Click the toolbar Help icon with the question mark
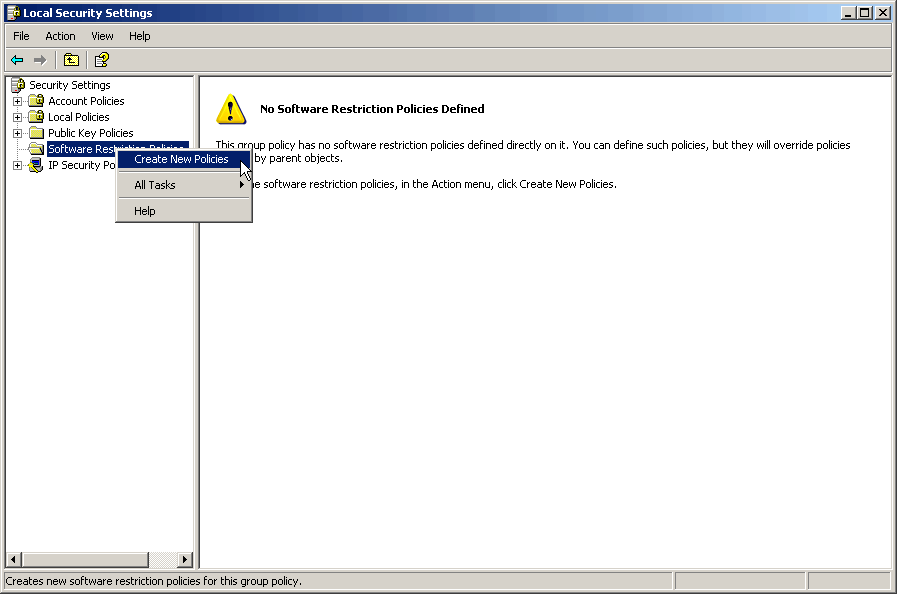 pos(102,60)
